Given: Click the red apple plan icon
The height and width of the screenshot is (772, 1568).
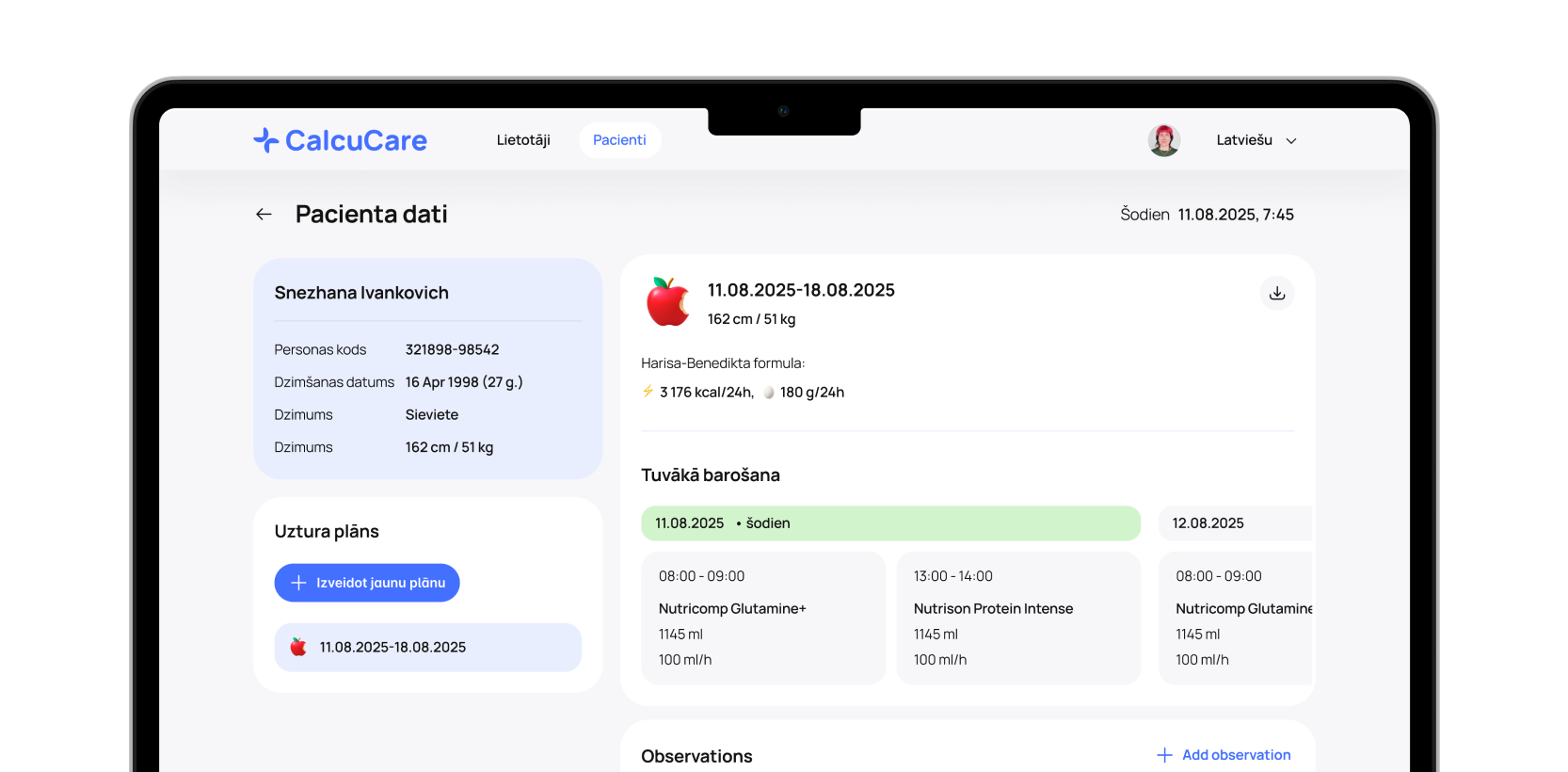Looking at the screenshot, I should 668,302.
